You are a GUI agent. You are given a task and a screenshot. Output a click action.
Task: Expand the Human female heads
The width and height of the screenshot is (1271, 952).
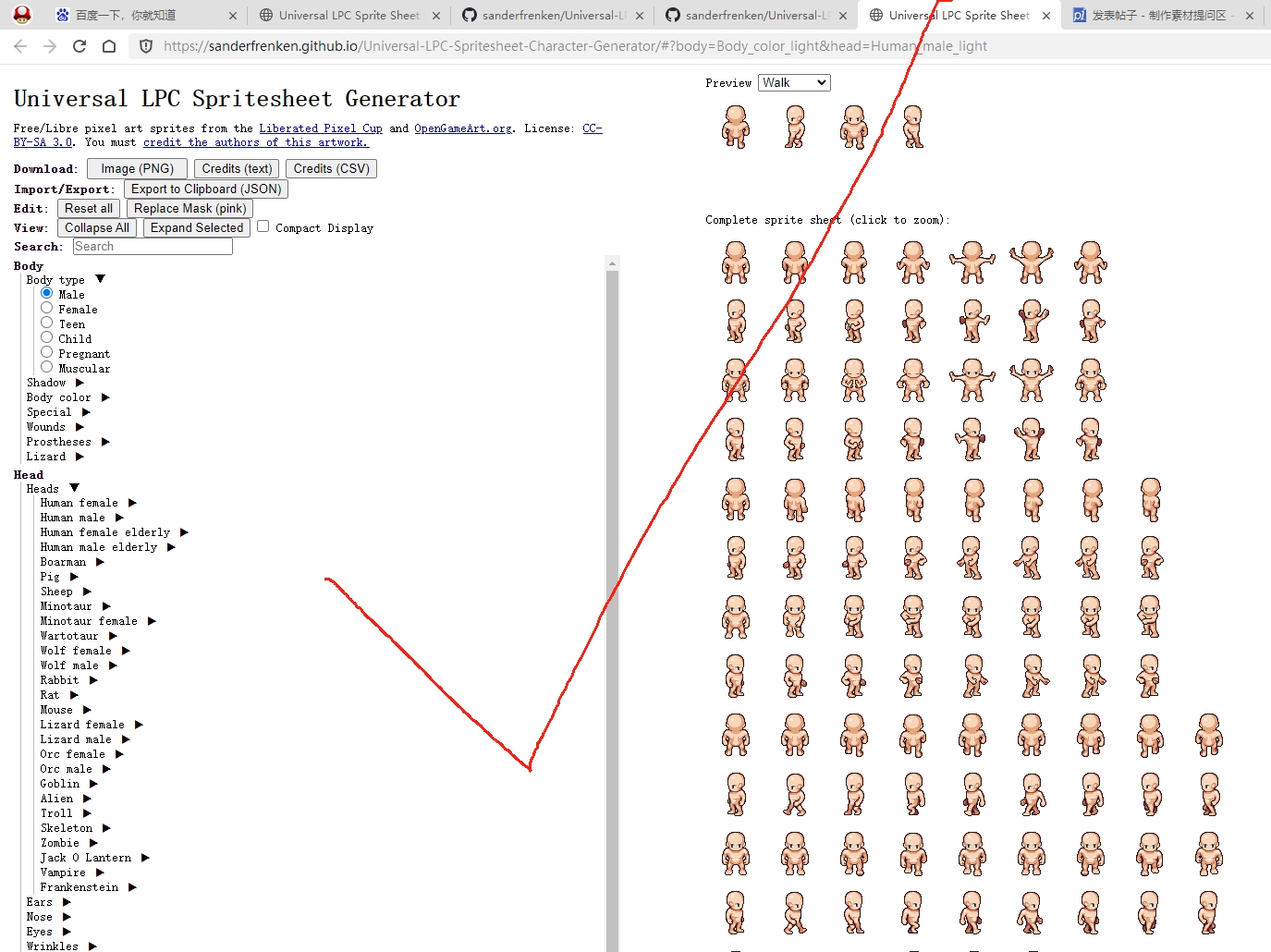tap(132, 503)
